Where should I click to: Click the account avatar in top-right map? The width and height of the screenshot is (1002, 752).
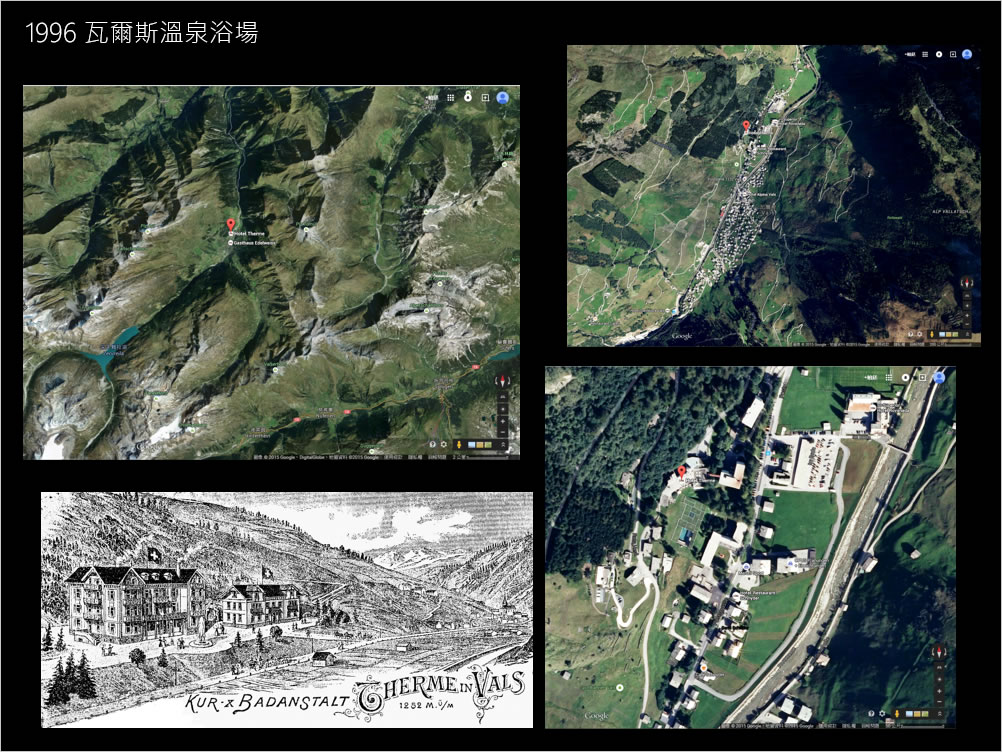click(x=967, y=54)
